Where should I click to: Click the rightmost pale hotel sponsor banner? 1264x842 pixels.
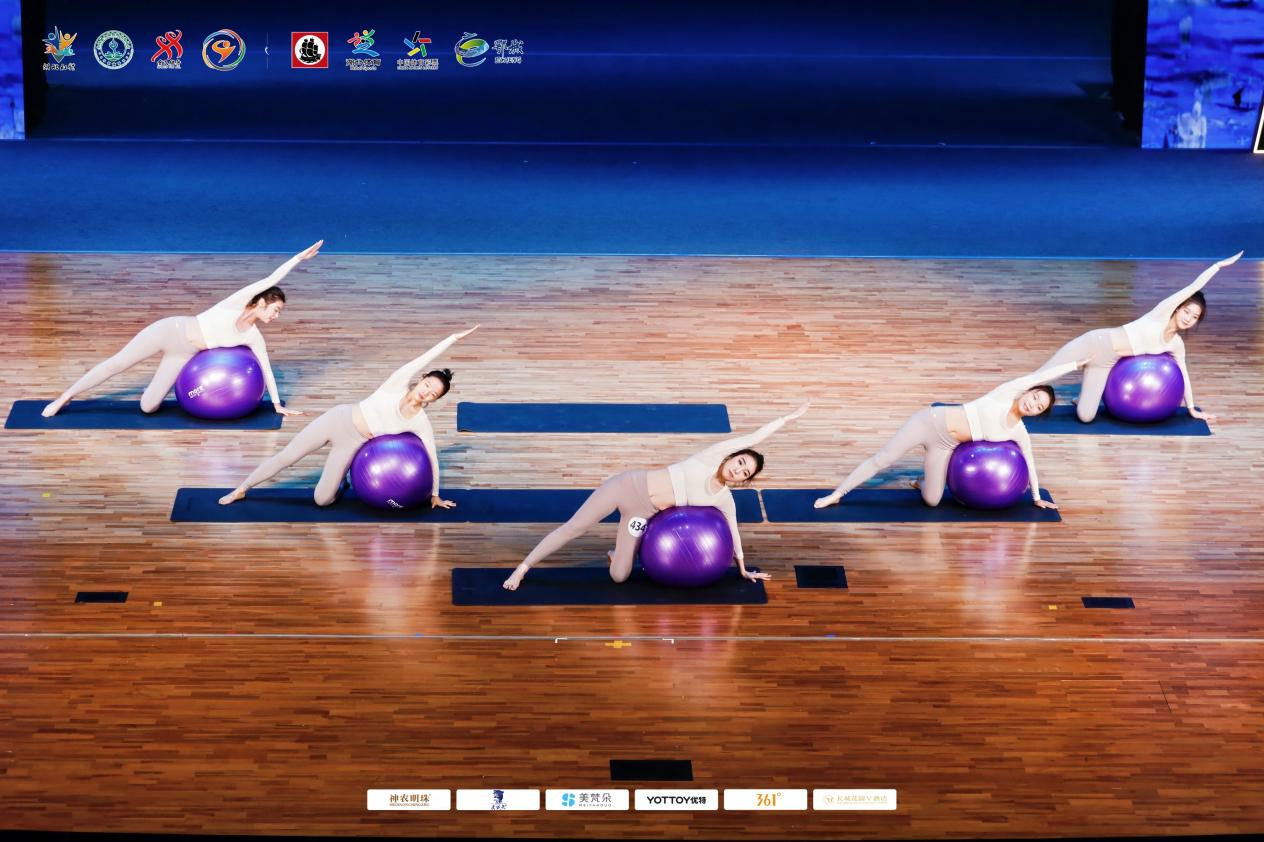854,800
